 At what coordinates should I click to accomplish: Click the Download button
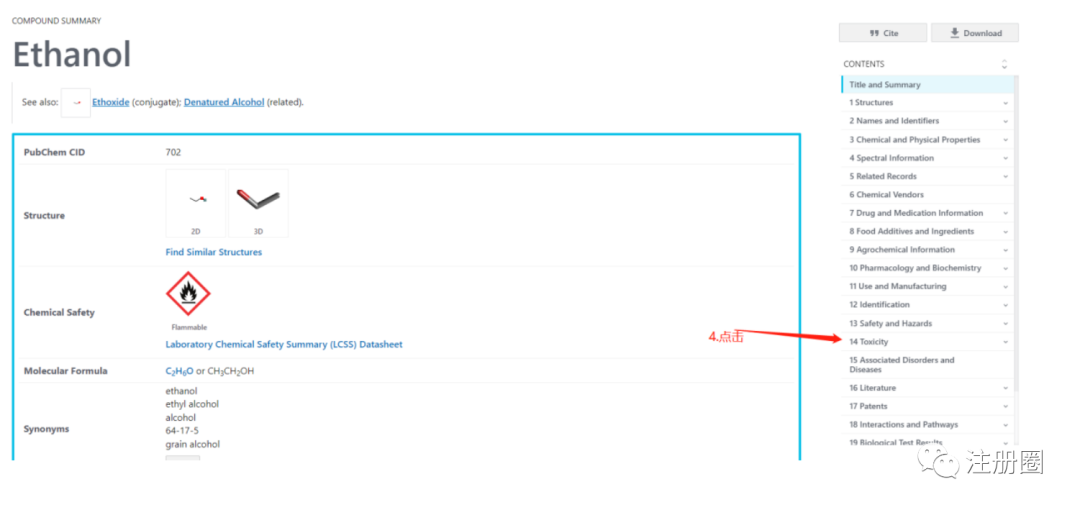975,33
